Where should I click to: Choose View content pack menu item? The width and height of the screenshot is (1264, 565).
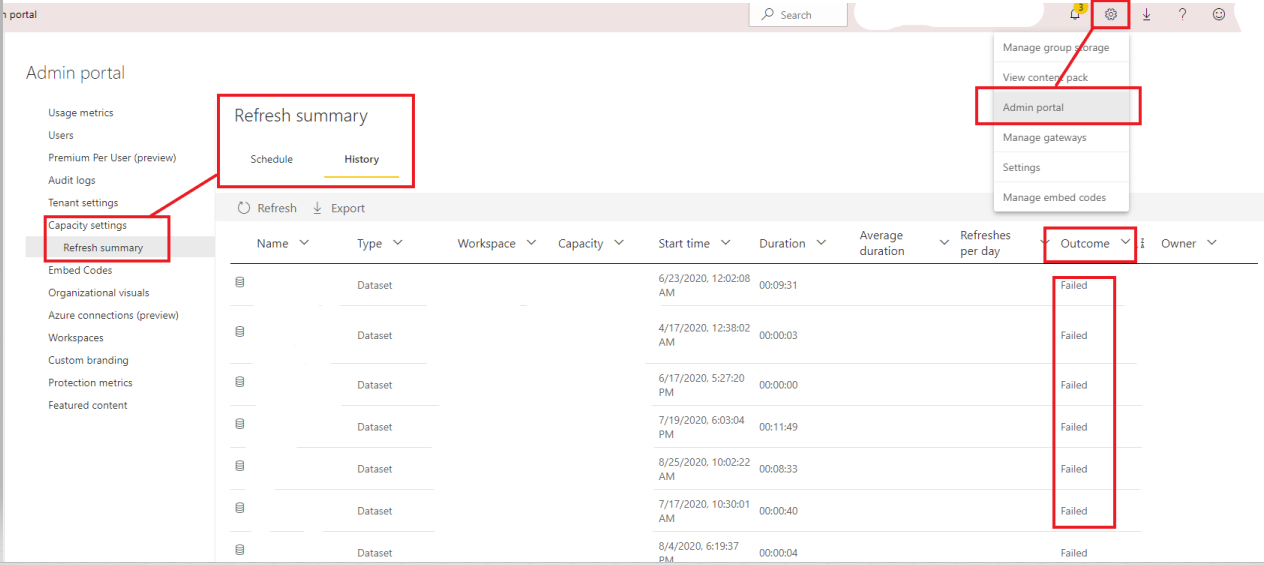[x=1061, y=77]
